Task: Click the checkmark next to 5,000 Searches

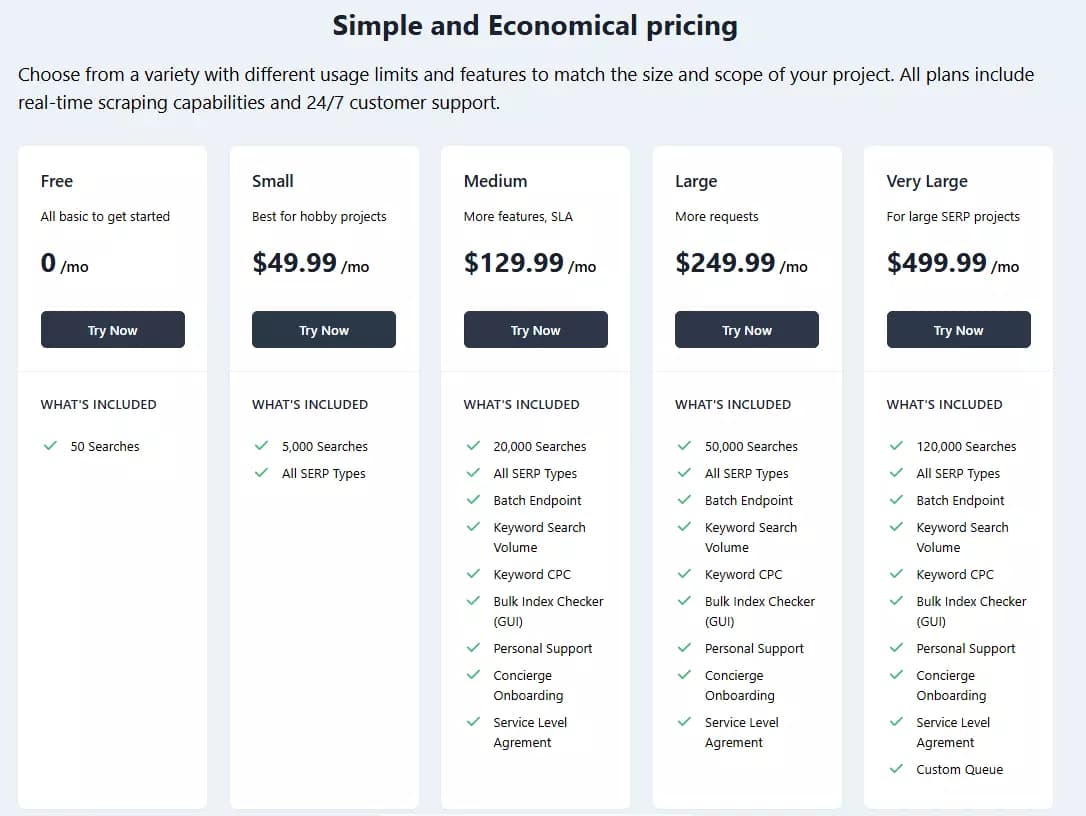Action: tap(262, 446)
